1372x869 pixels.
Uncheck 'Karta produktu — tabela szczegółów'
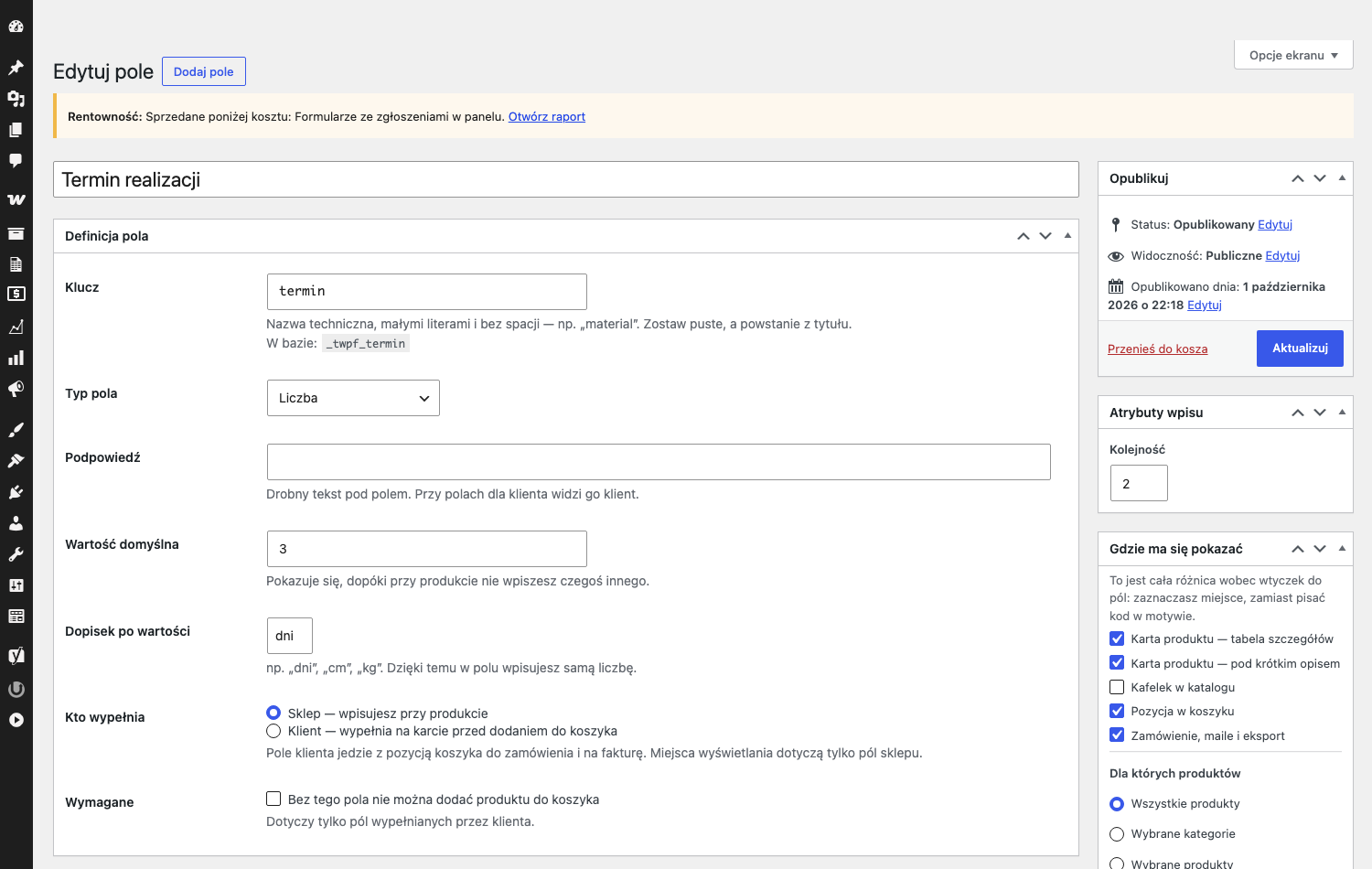click(x=1117, y=638)
